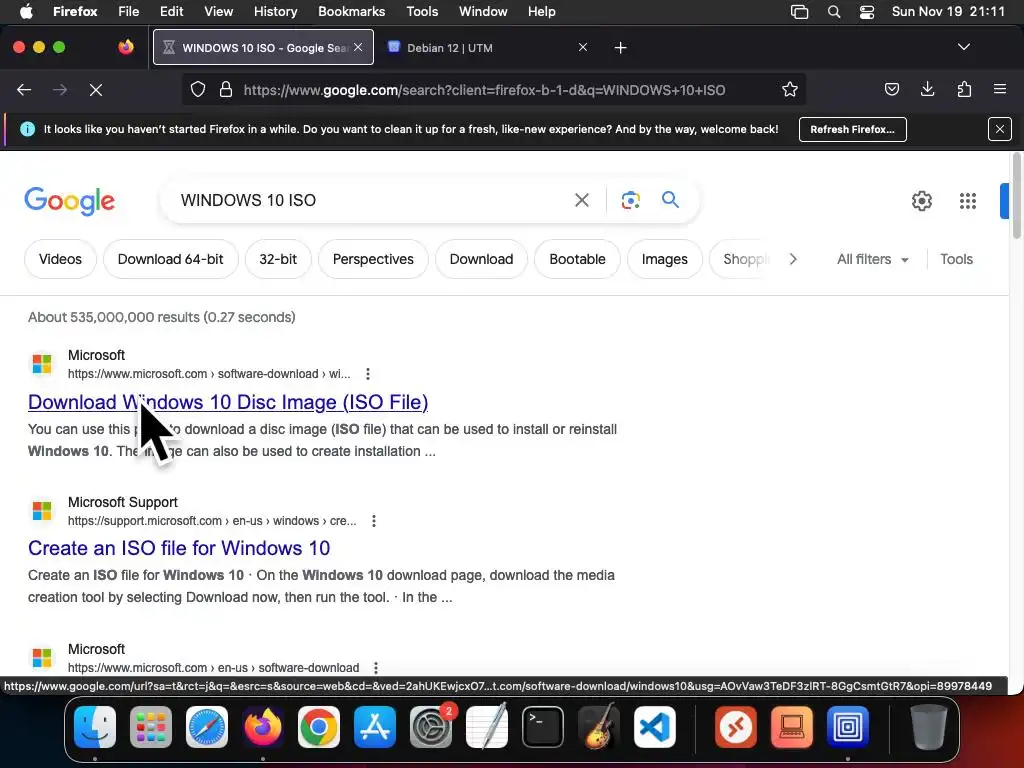Select the Download filter chip
This screenshot has height=768, width=1024.
(481, 259)
